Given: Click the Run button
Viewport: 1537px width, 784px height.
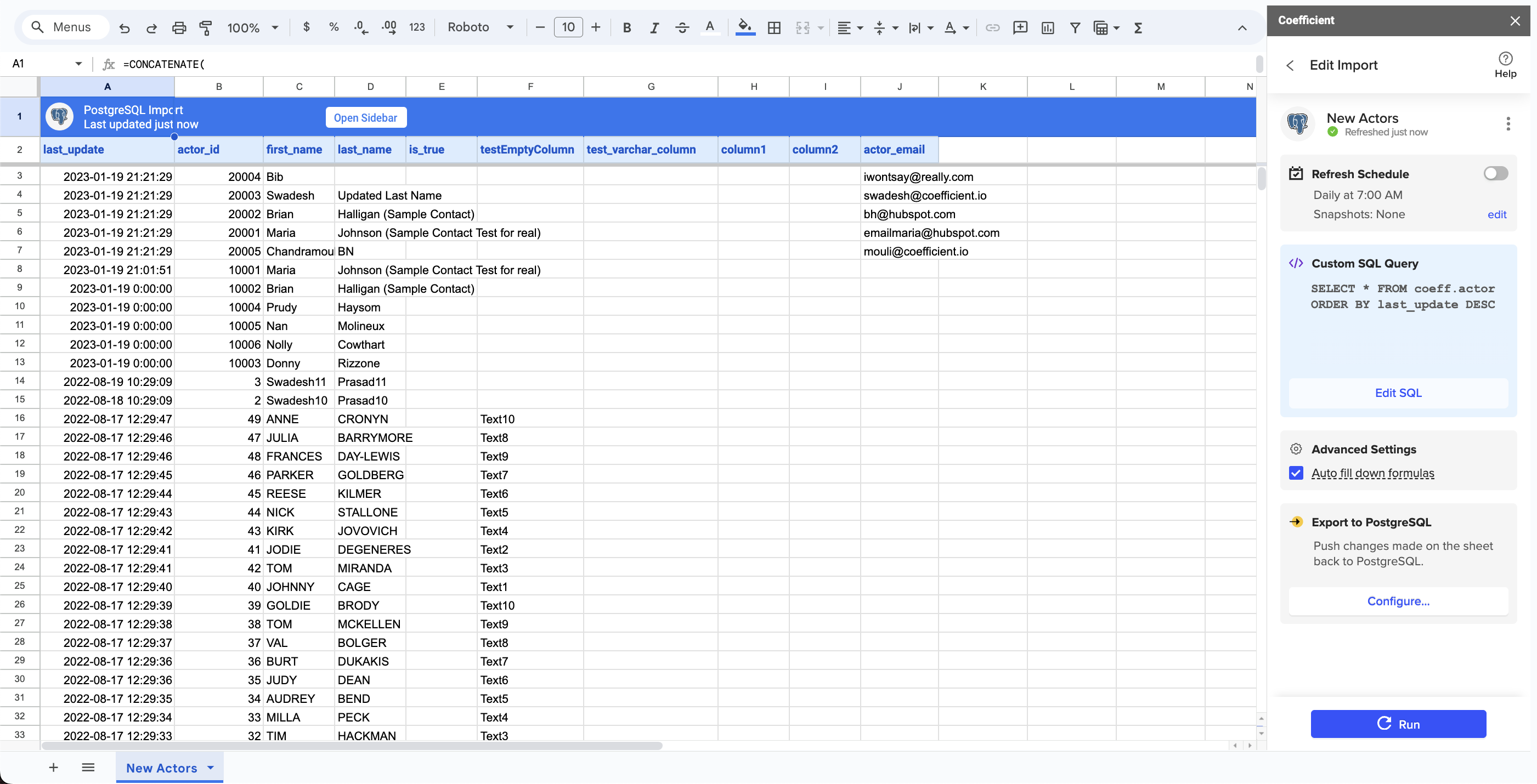Looking at the screenshot, I should [x=1398, y=724].
